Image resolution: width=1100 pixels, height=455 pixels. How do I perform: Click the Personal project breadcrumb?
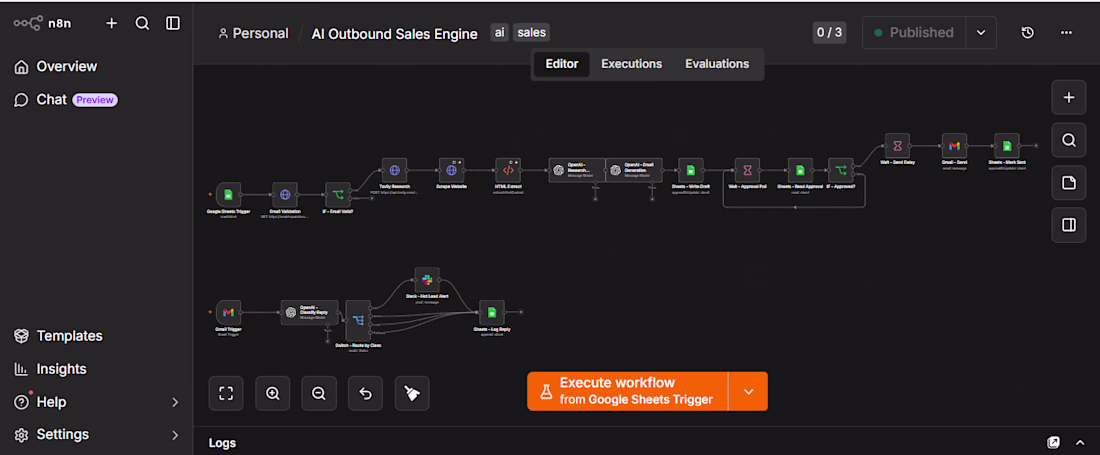click(x=253, y=33)
